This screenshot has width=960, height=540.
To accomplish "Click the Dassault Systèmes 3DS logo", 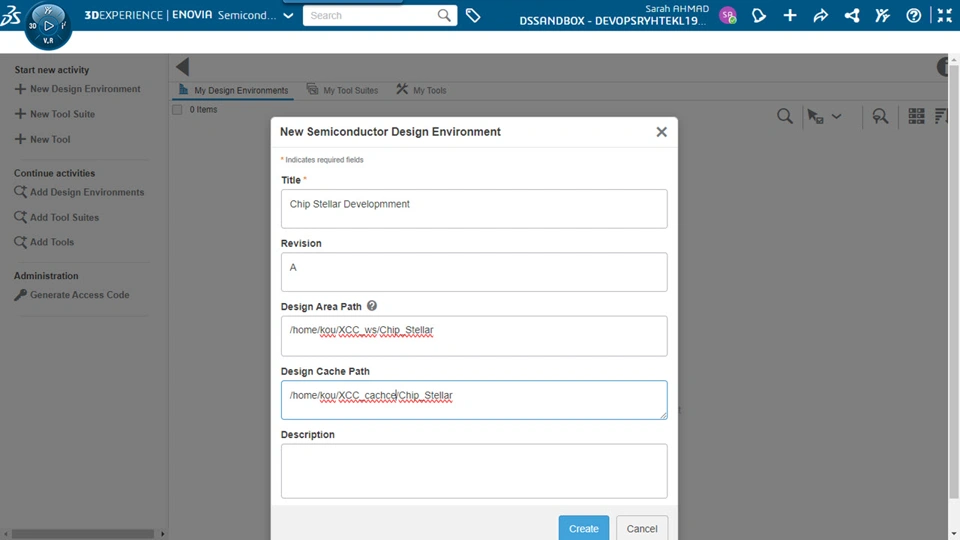I will click(10, 15).
